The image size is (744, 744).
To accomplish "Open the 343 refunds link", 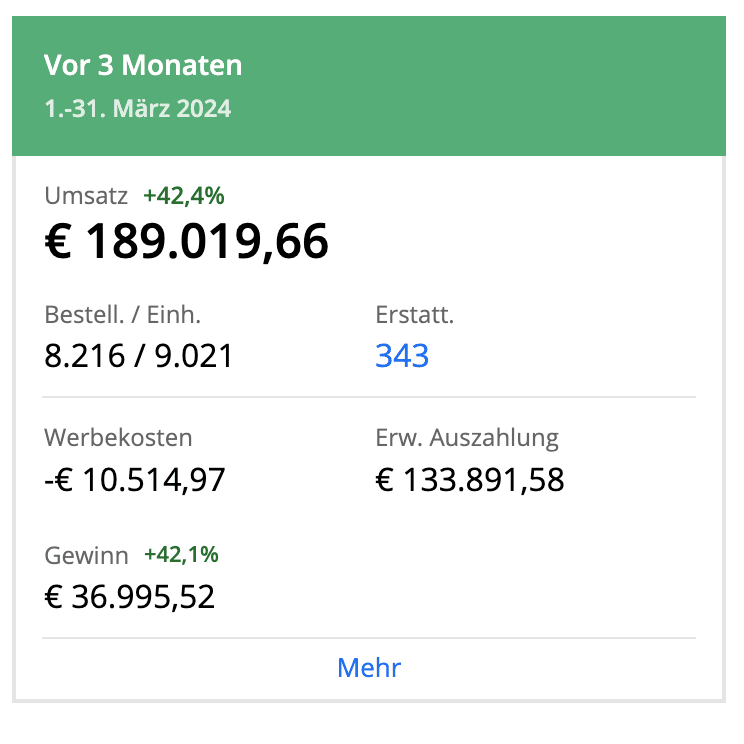I will point(402,356).
